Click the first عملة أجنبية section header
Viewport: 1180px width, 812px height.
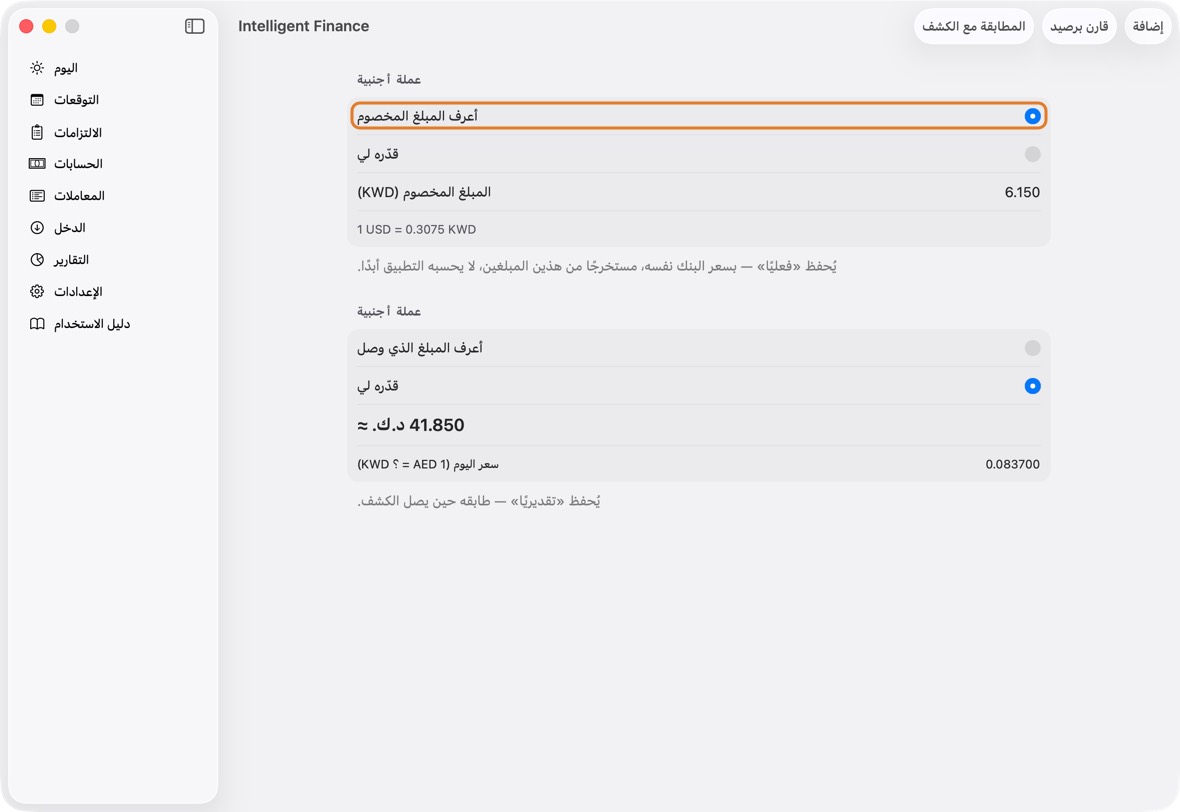tap(388, 80)
